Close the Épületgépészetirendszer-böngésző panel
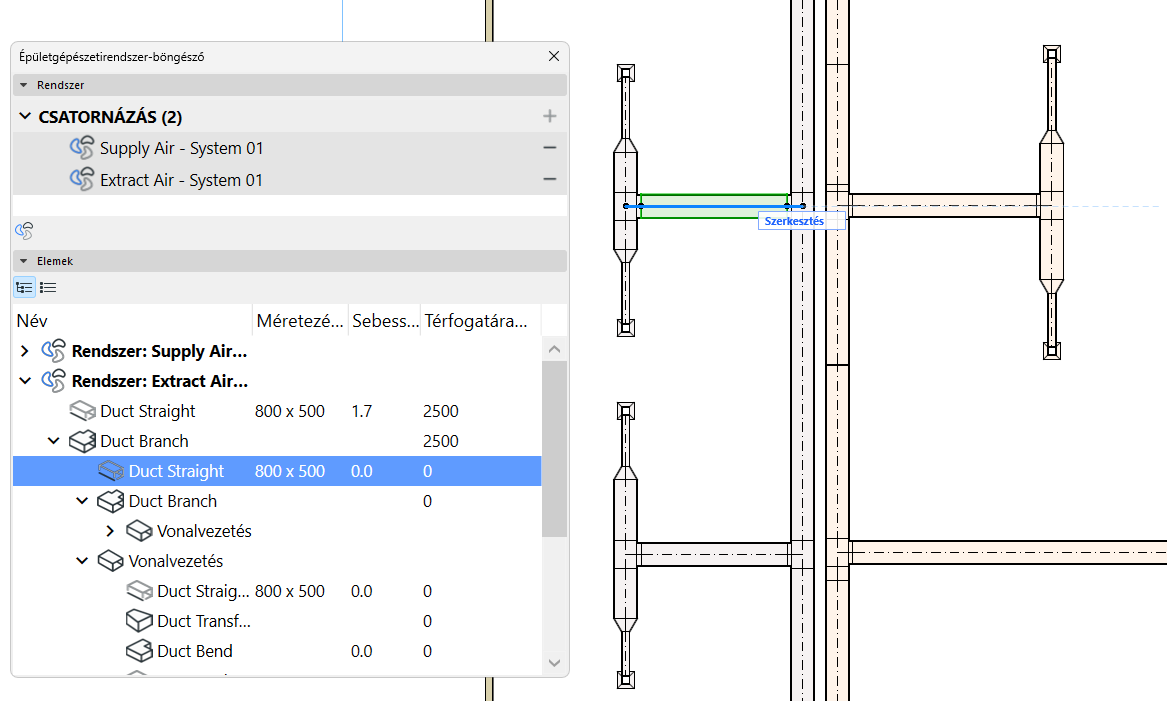This screenshot has width=1167, height=701. tap(554, 56)
